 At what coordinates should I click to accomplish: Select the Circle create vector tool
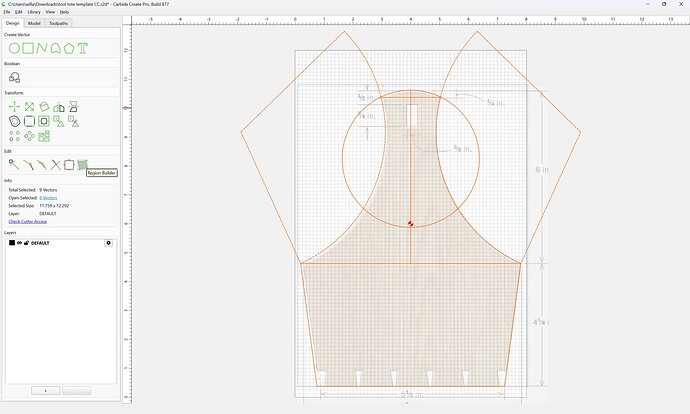(x=15, y=48)
